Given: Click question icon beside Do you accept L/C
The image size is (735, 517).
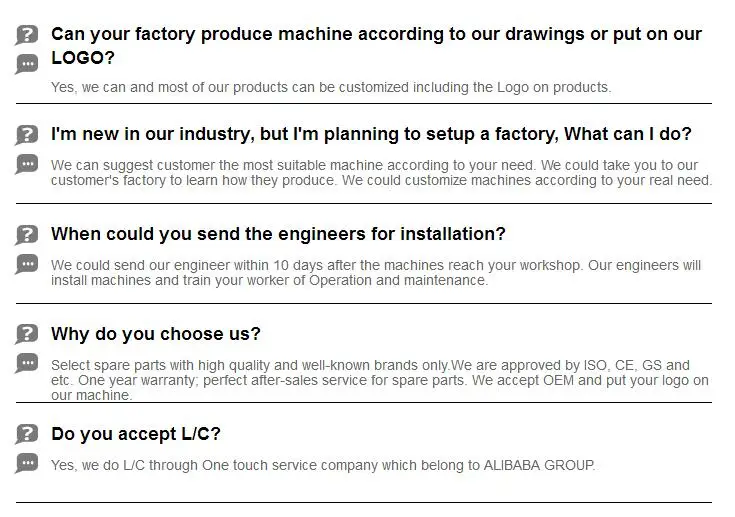Looking at the screenshot, I should 27,435.
